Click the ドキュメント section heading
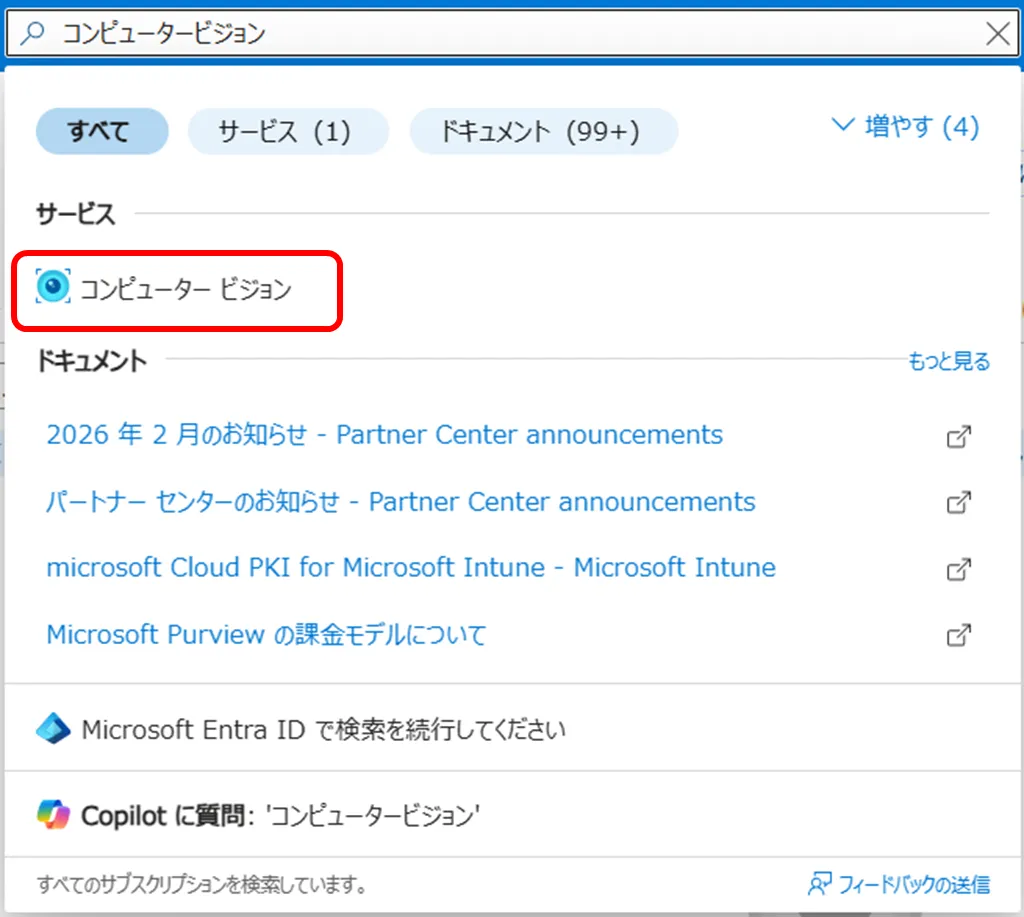 click(91, 361)
